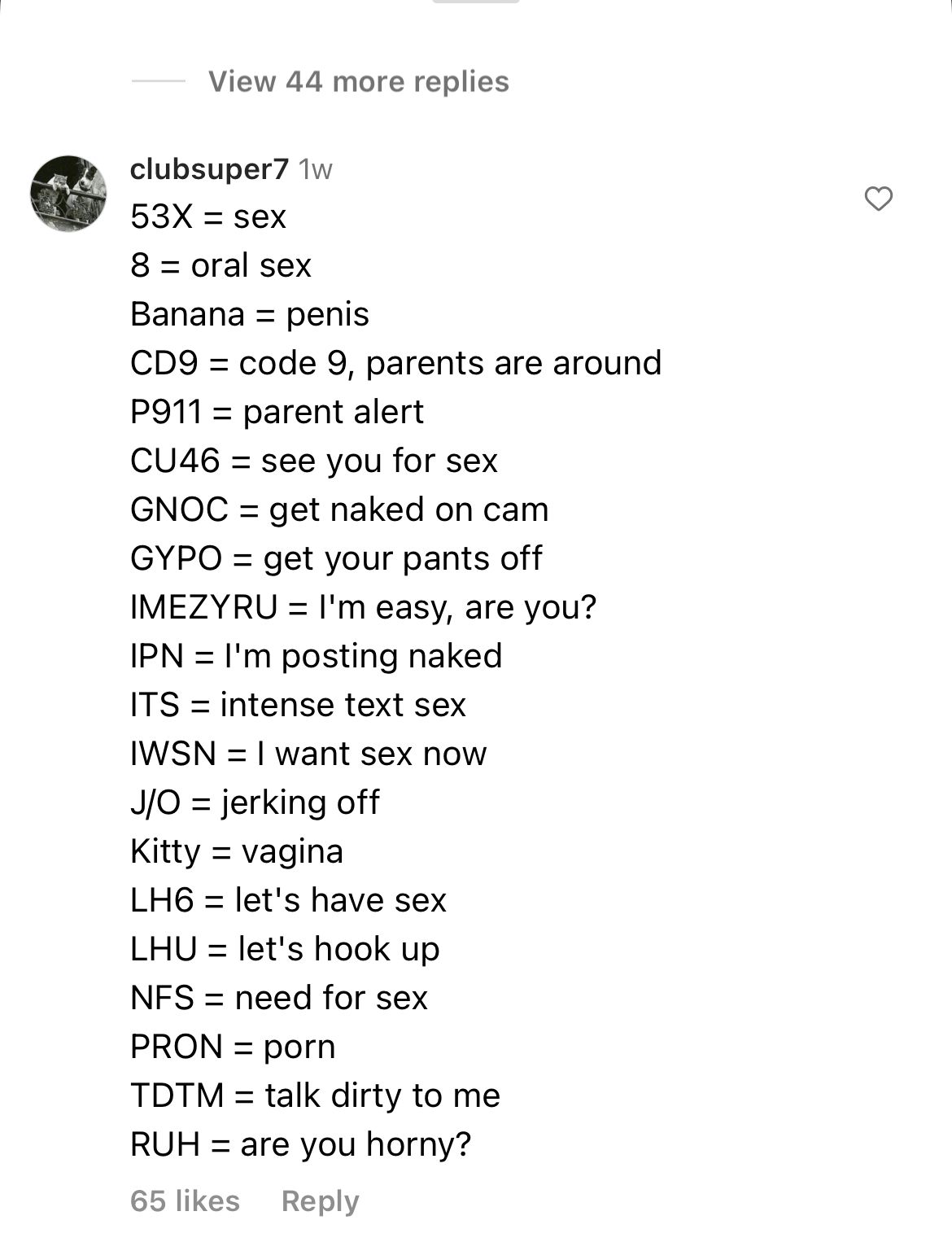
Task: Tap the 'Kitty' comment line
Action: pos(237,851)
